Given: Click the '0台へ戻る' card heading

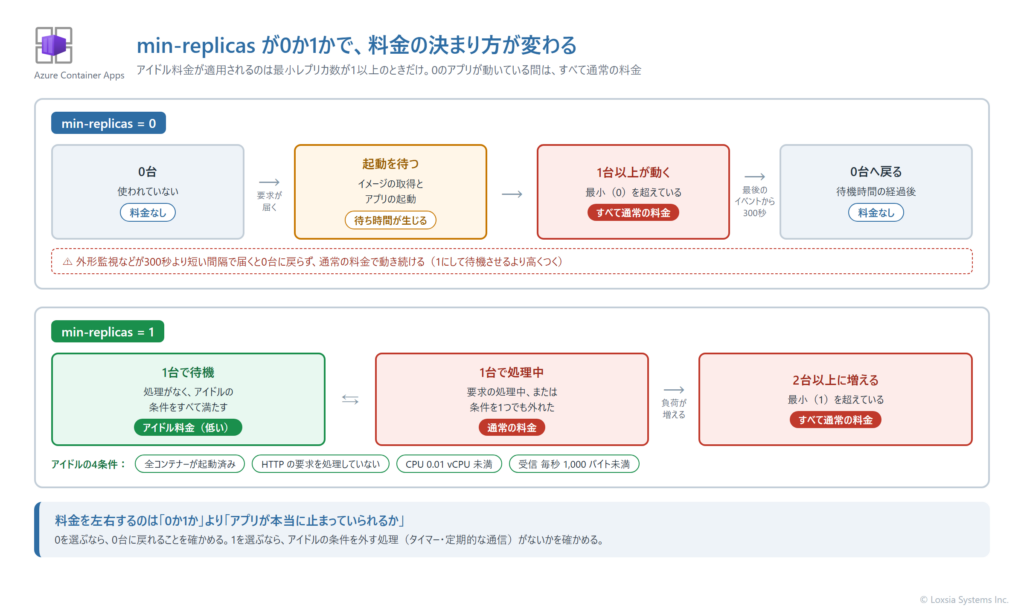Looking at the screenshot, I should click(x=876, y=172).
